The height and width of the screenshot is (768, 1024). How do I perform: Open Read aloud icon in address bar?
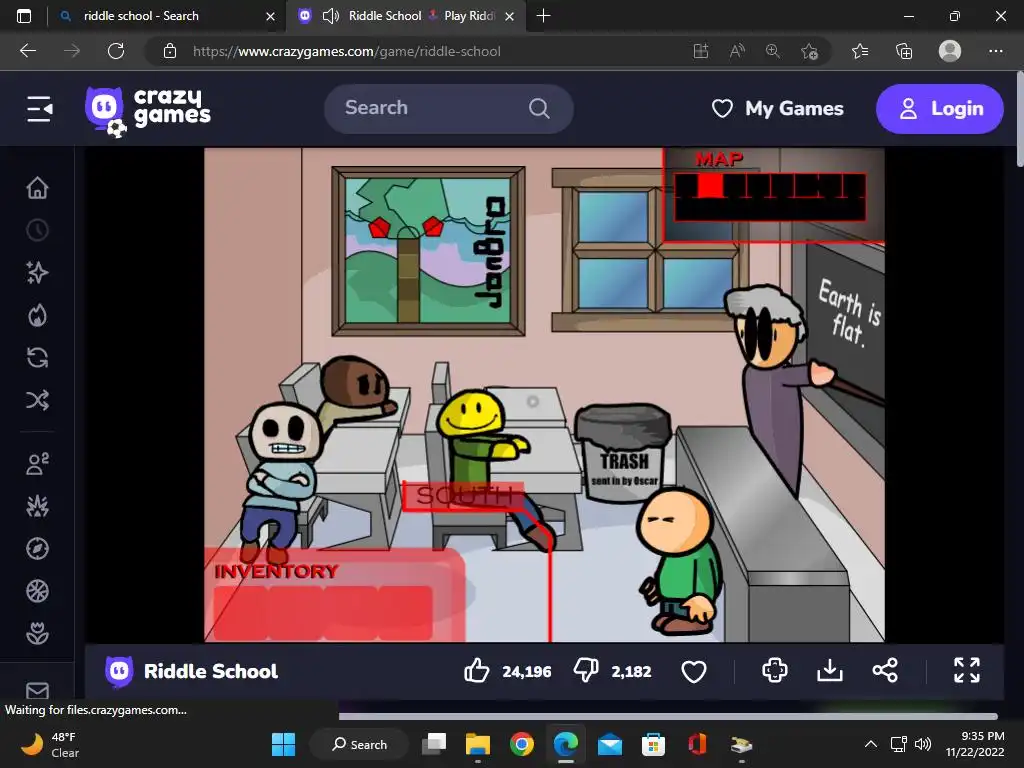(737, 51)
